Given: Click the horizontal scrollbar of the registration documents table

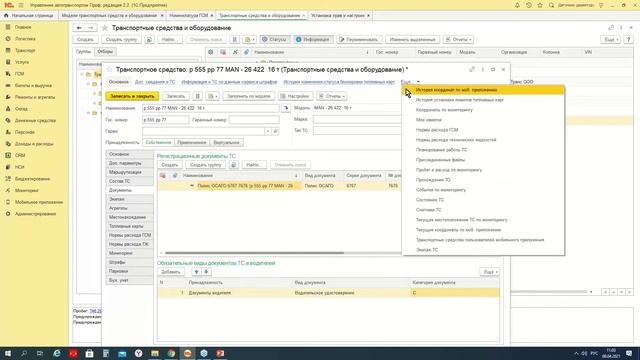Looking at the screenshot, I should click(x=254, y=253).
